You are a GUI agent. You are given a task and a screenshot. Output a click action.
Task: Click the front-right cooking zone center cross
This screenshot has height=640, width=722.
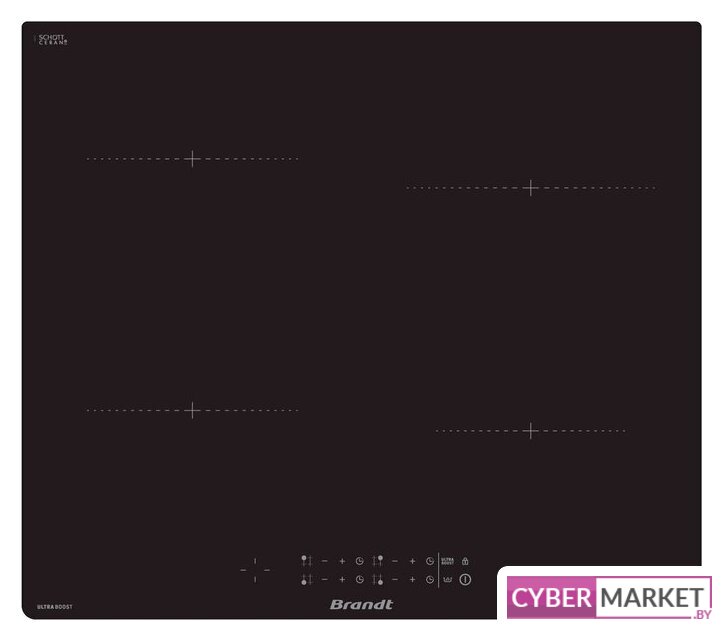530,431
